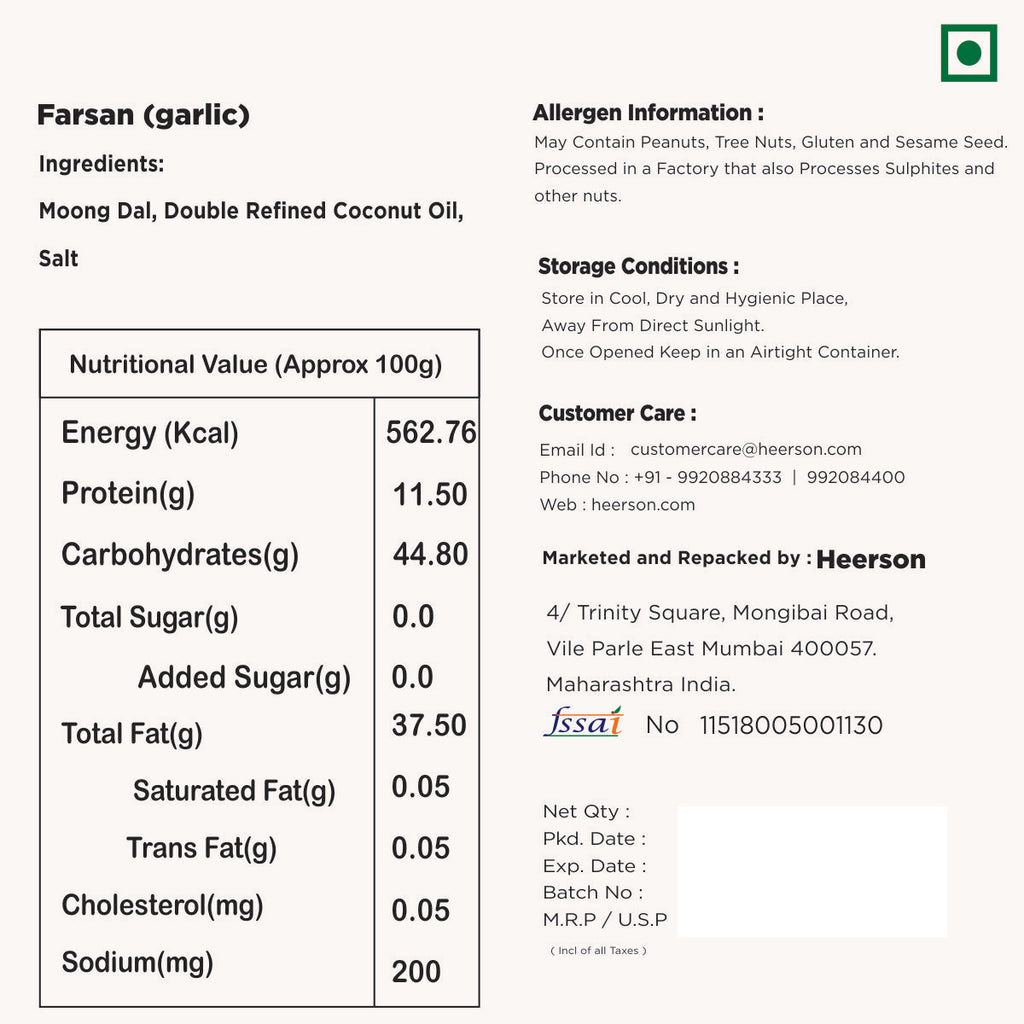Click the Farsan (garlic) product title
This screenshot has height=1024, width=1024.
pos(143,115)
